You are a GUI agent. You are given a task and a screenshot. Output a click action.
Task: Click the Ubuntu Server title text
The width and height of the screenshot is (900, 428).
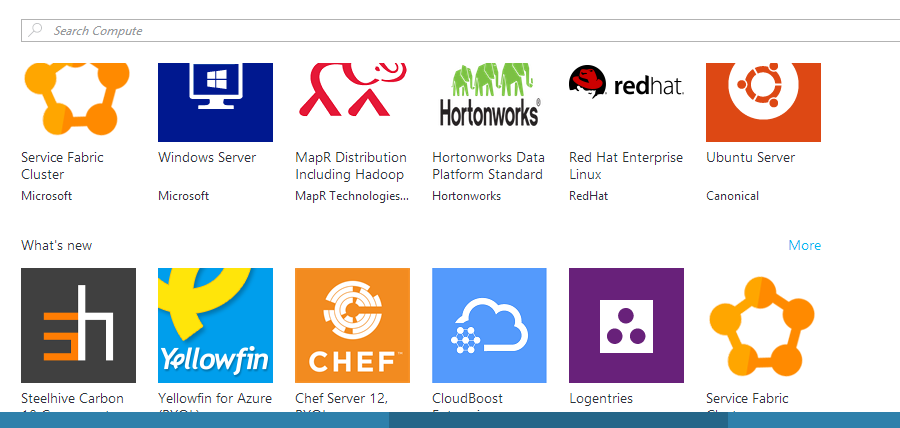pos(750,157)
